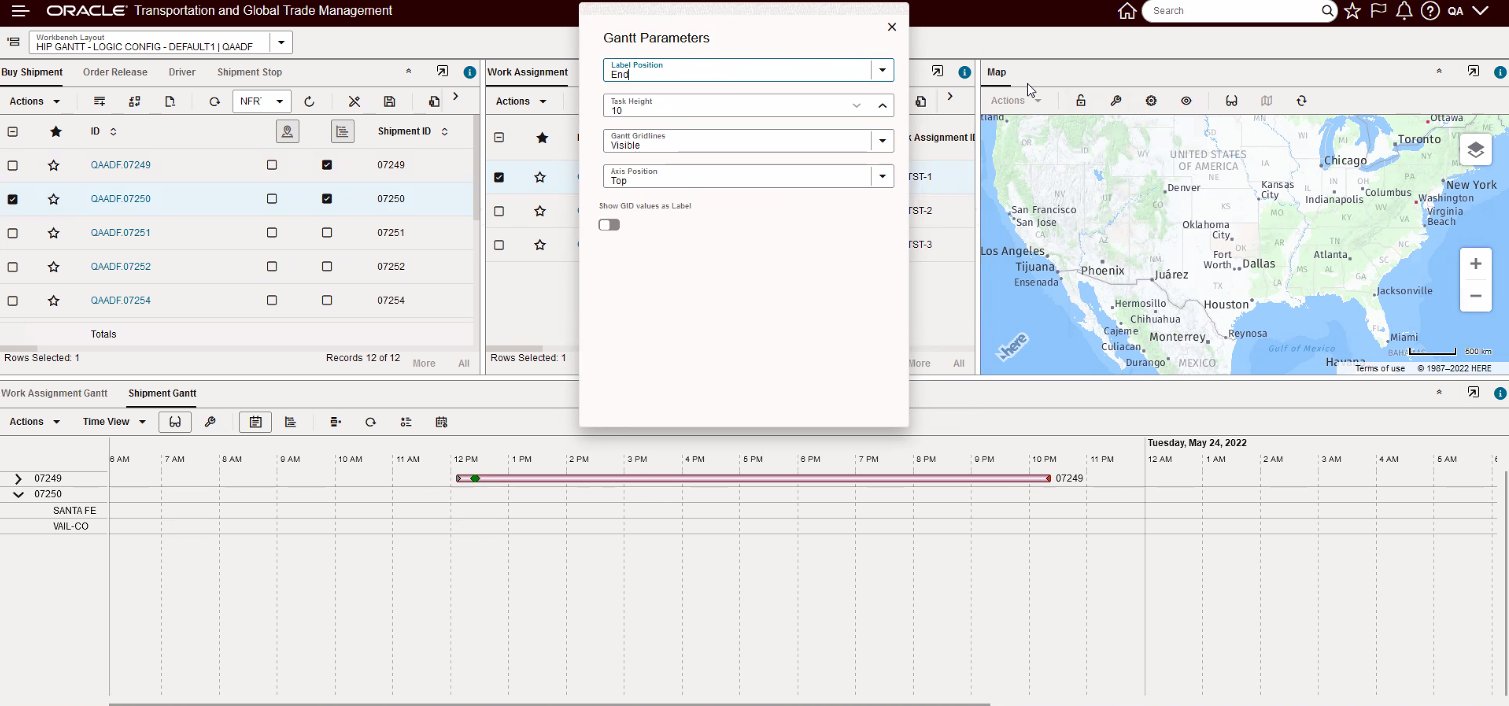Open the notifications bell icon
This screenshot has height=706, width=1509.
click(1404, 11)
